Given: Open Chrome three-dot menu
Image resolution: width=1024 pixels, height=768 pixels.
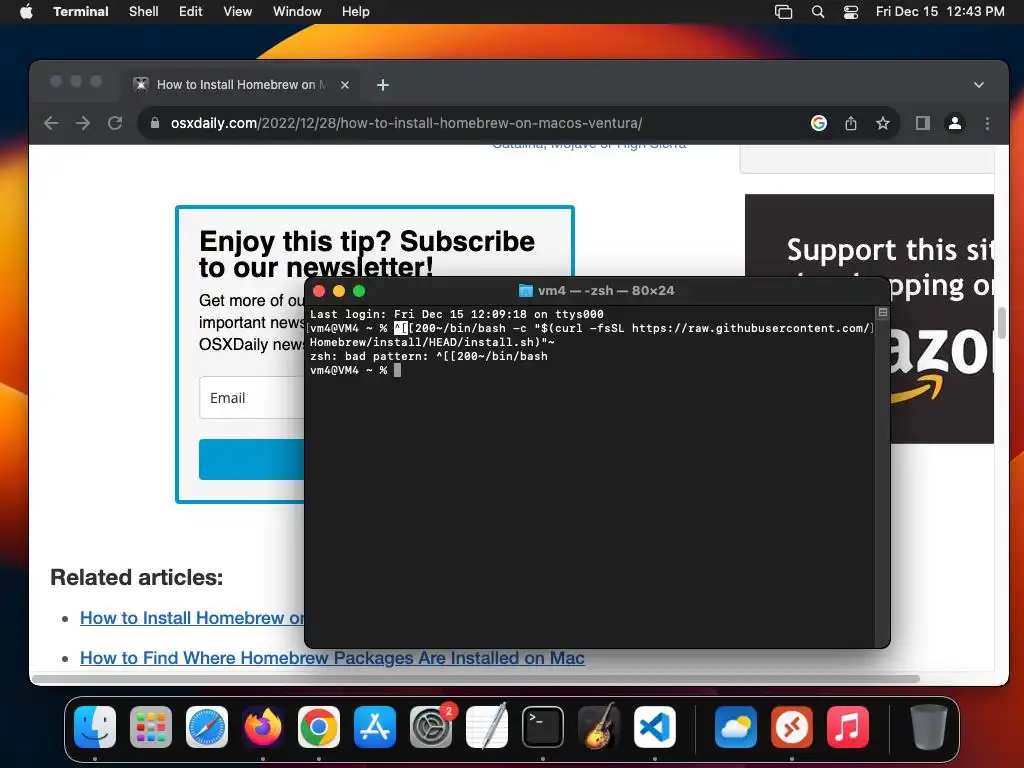Looking at the screenshot, I should 987,123.
